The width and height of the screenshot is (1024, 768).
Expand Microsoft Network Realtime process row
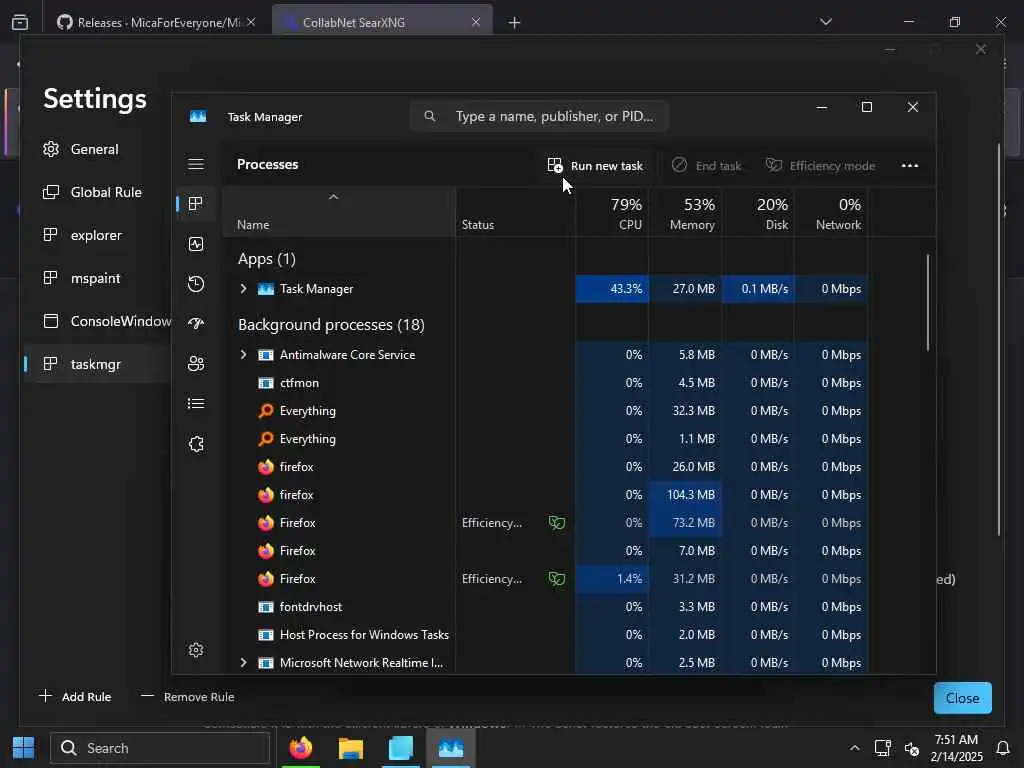click(244, 662)
